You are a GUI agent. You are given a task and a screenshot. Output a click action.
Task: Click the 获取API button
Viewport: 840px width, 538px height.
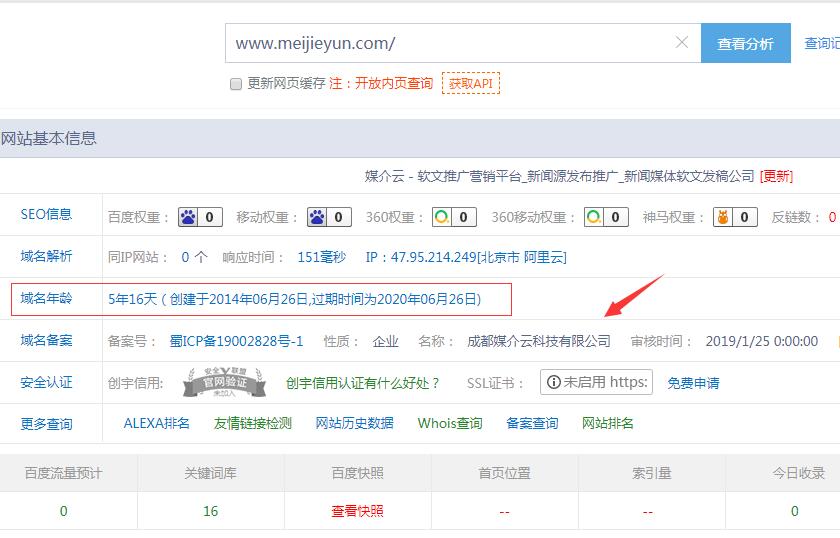coord(470,84)
